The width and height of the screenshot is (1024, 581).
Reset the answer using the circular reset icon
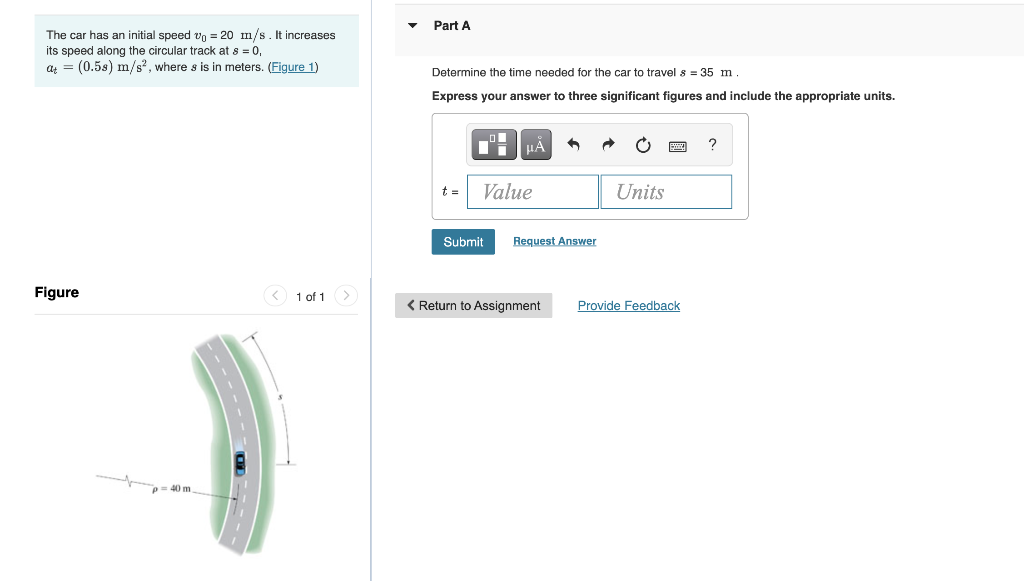(642, 143)
